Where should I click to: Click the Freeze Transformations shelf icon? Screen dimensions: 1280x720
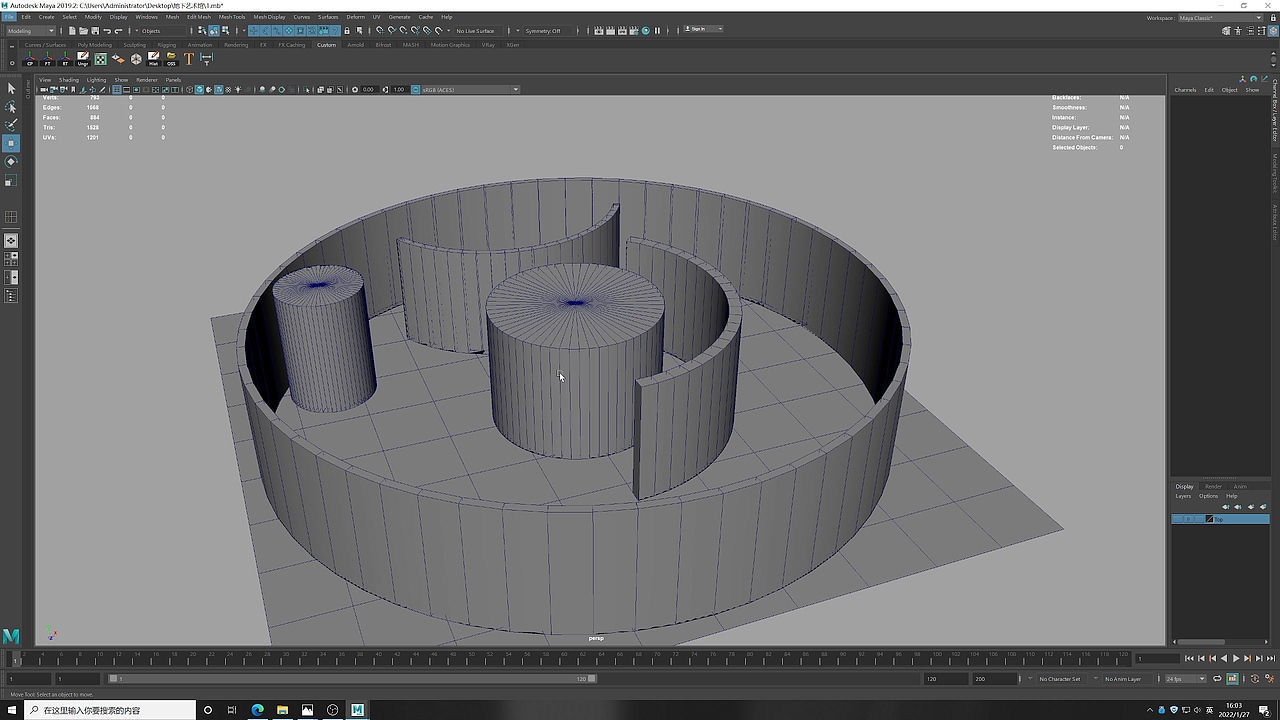click(x=48, y=59)
